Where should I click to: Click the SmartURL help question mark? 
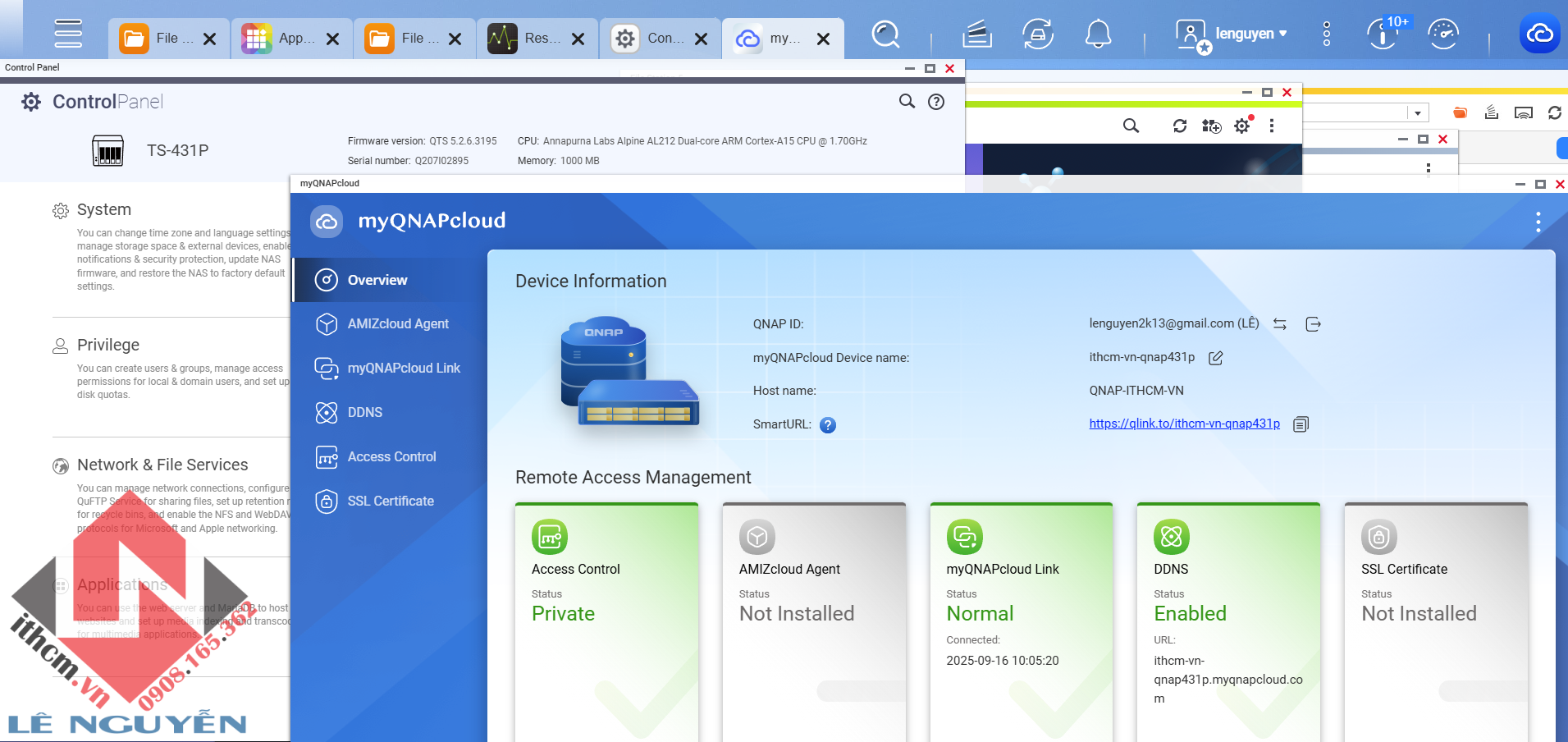(828, 425)
